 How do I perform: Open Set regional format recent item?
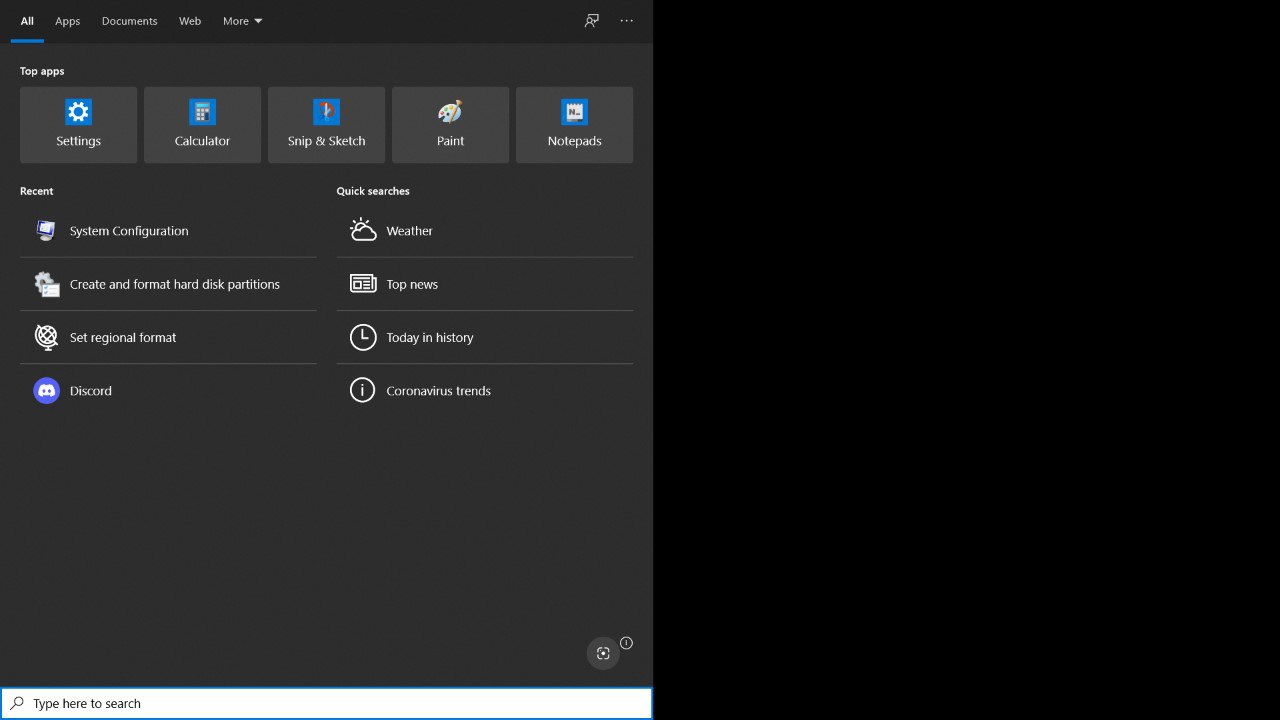point(168,337)
